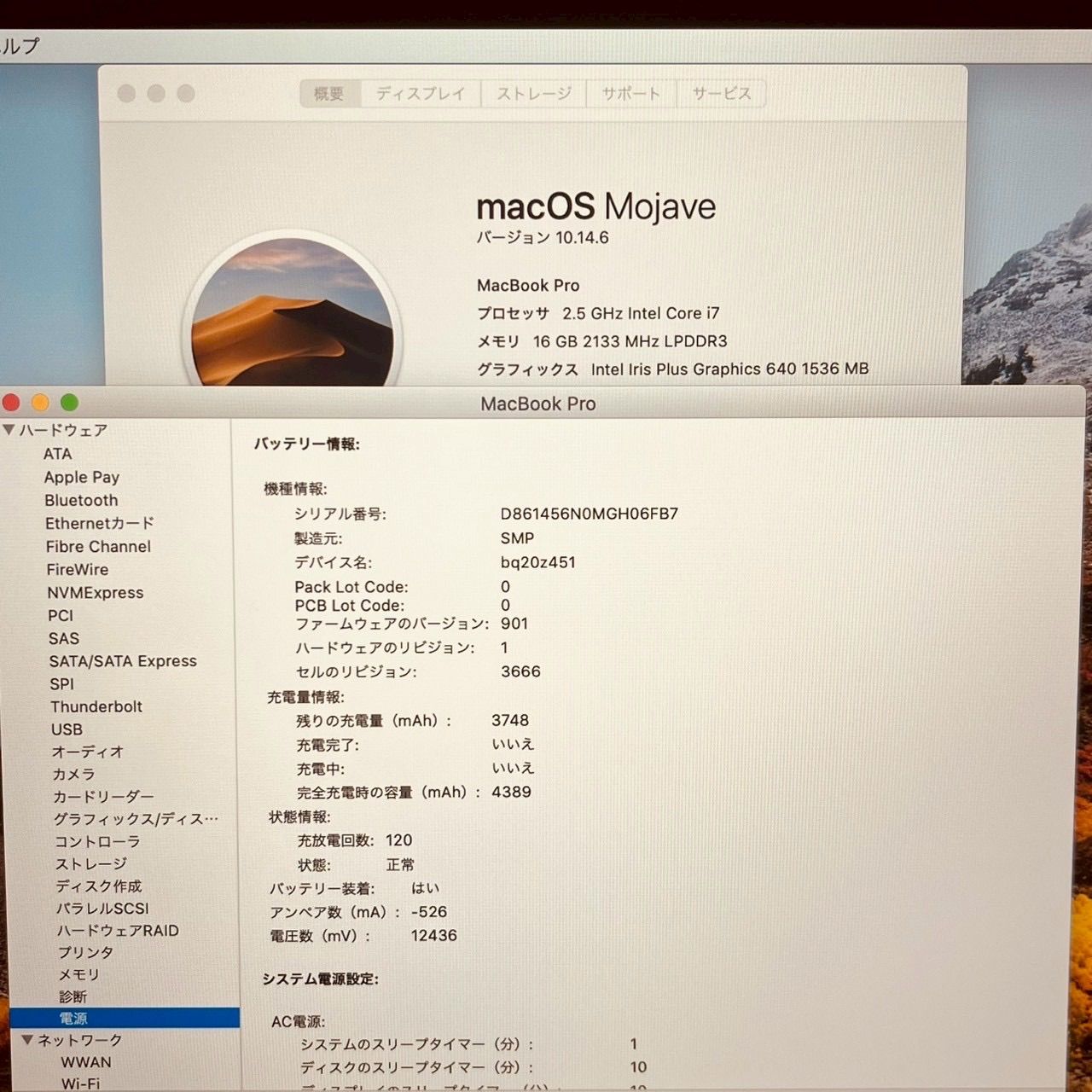Open the サポート tab
The image size is (1092, 1092).
(x=630, y=93)
